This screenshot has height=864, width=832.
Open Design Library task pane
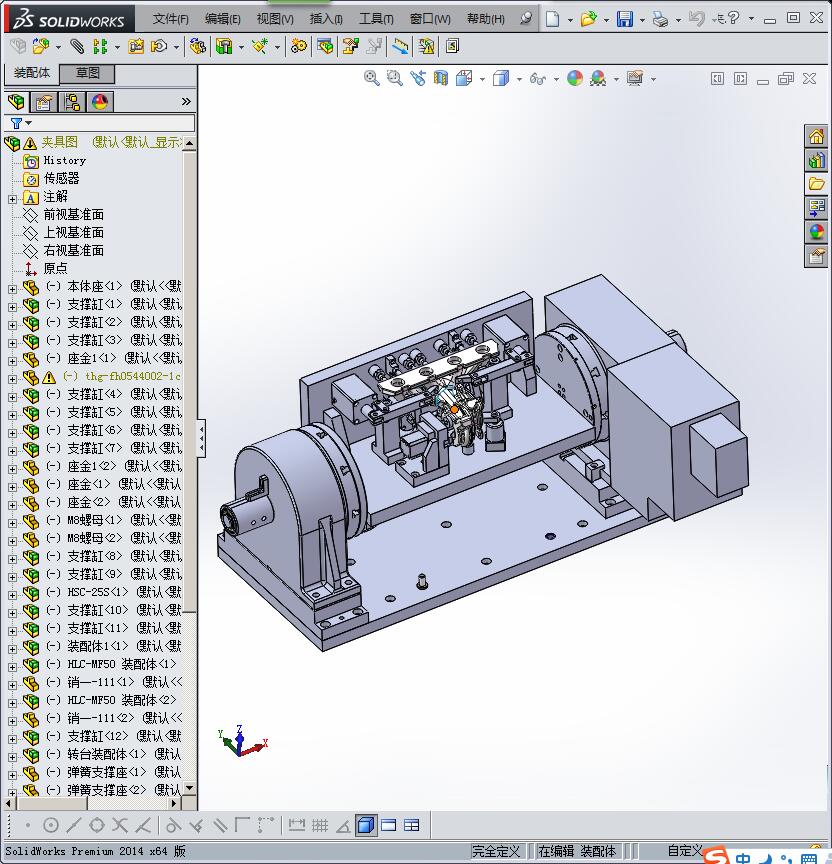coord(817,160)
